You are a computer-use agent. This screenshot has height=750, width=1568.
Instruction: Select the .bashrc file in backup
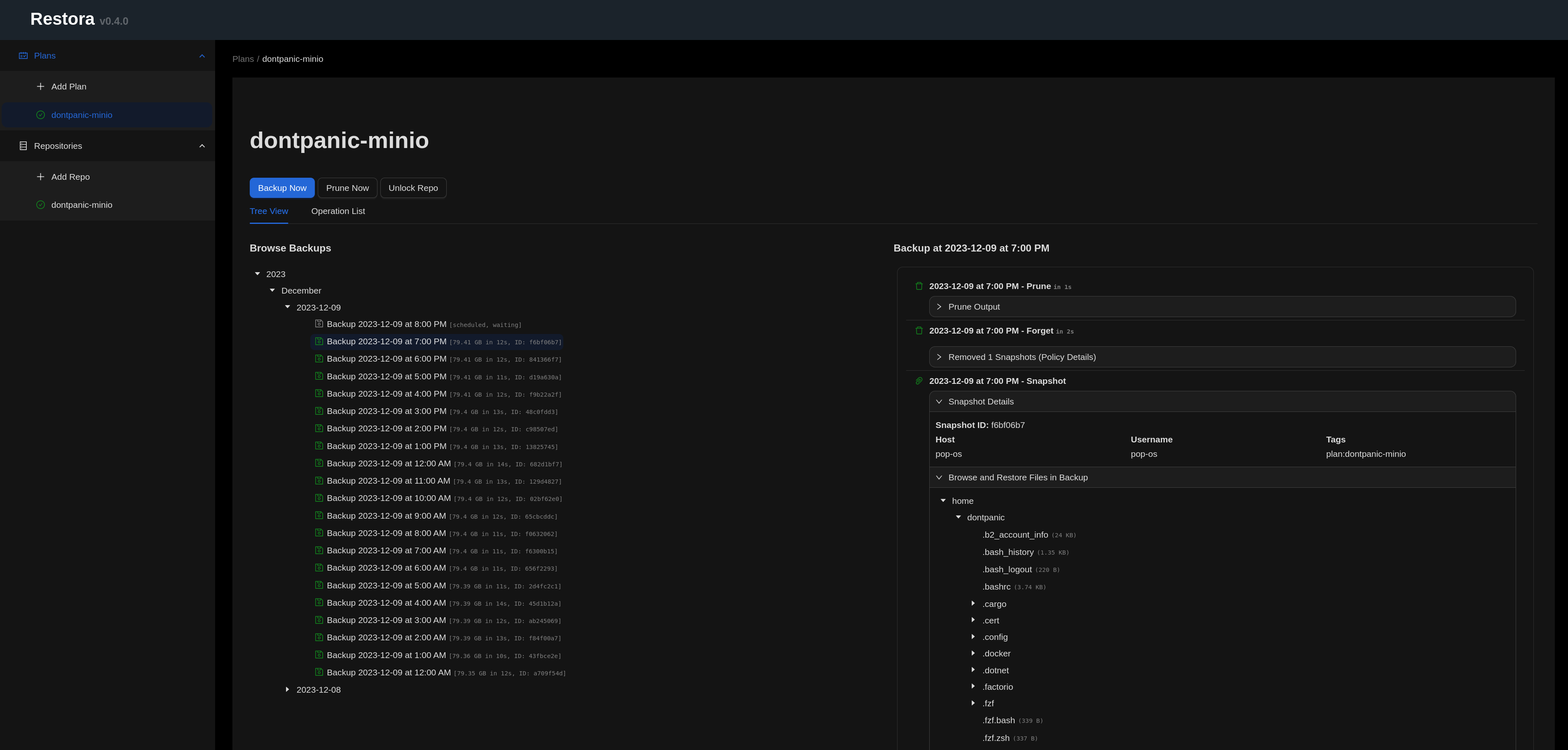[996, 587]
